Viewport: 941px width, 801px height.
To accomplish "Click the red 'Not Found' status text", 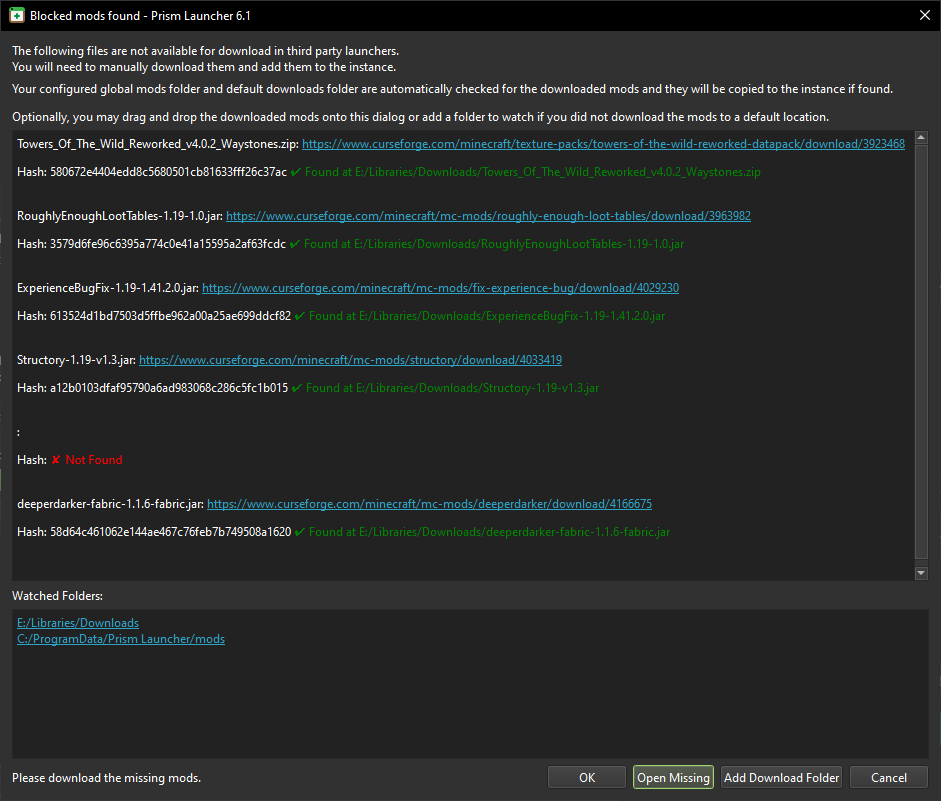I will (94, 460).
